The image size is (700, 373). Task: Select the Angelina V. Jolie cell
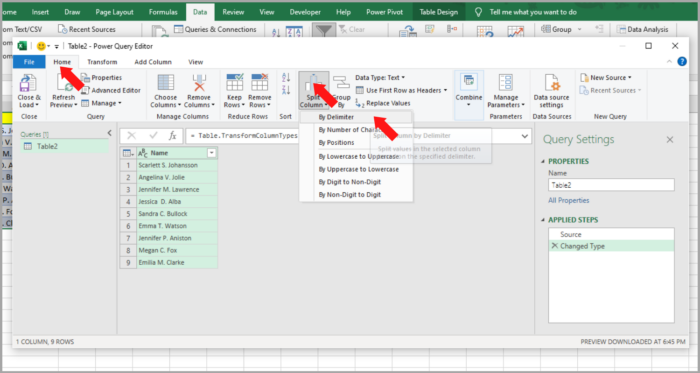coord(177,177)
